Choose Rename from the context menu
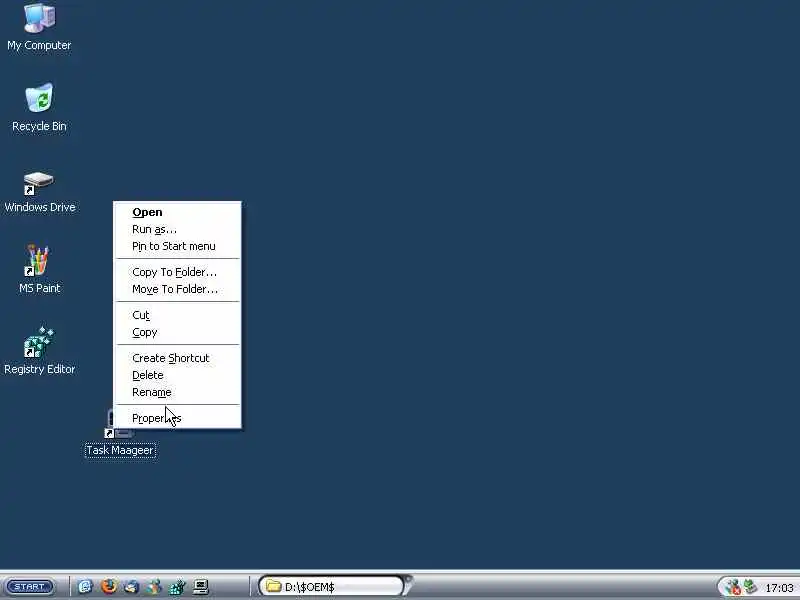 point(177,392)
